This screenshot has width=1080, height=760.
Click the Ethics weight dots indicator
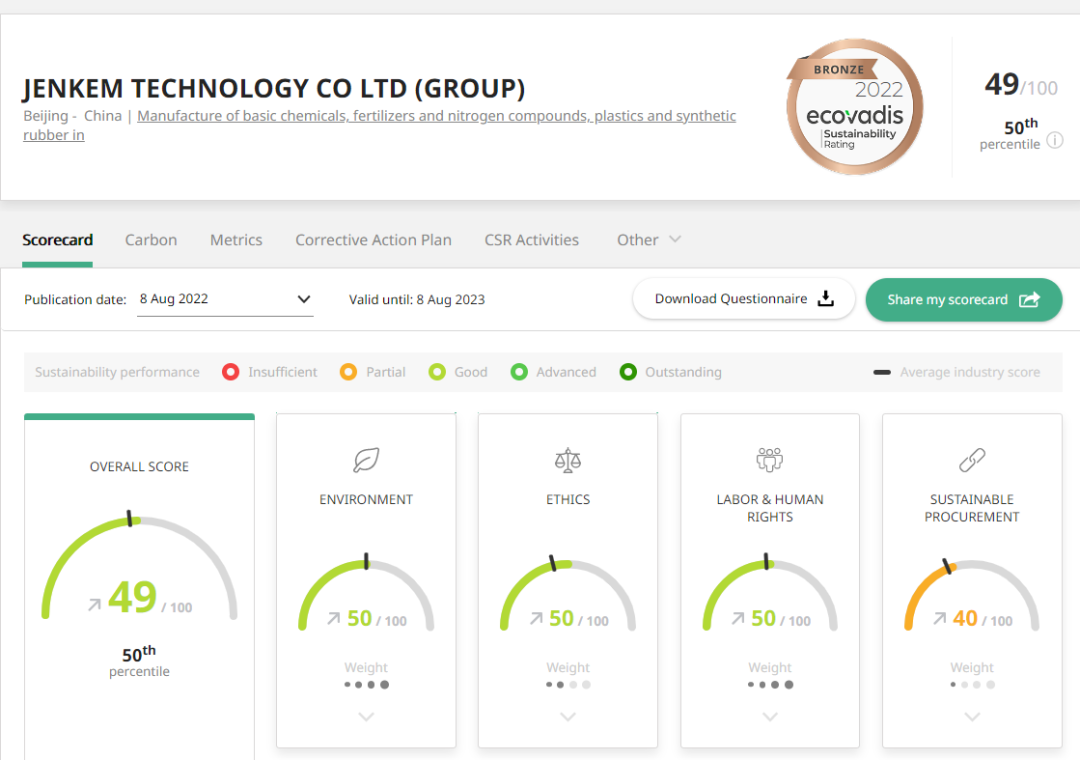click(x=568, y=685)
